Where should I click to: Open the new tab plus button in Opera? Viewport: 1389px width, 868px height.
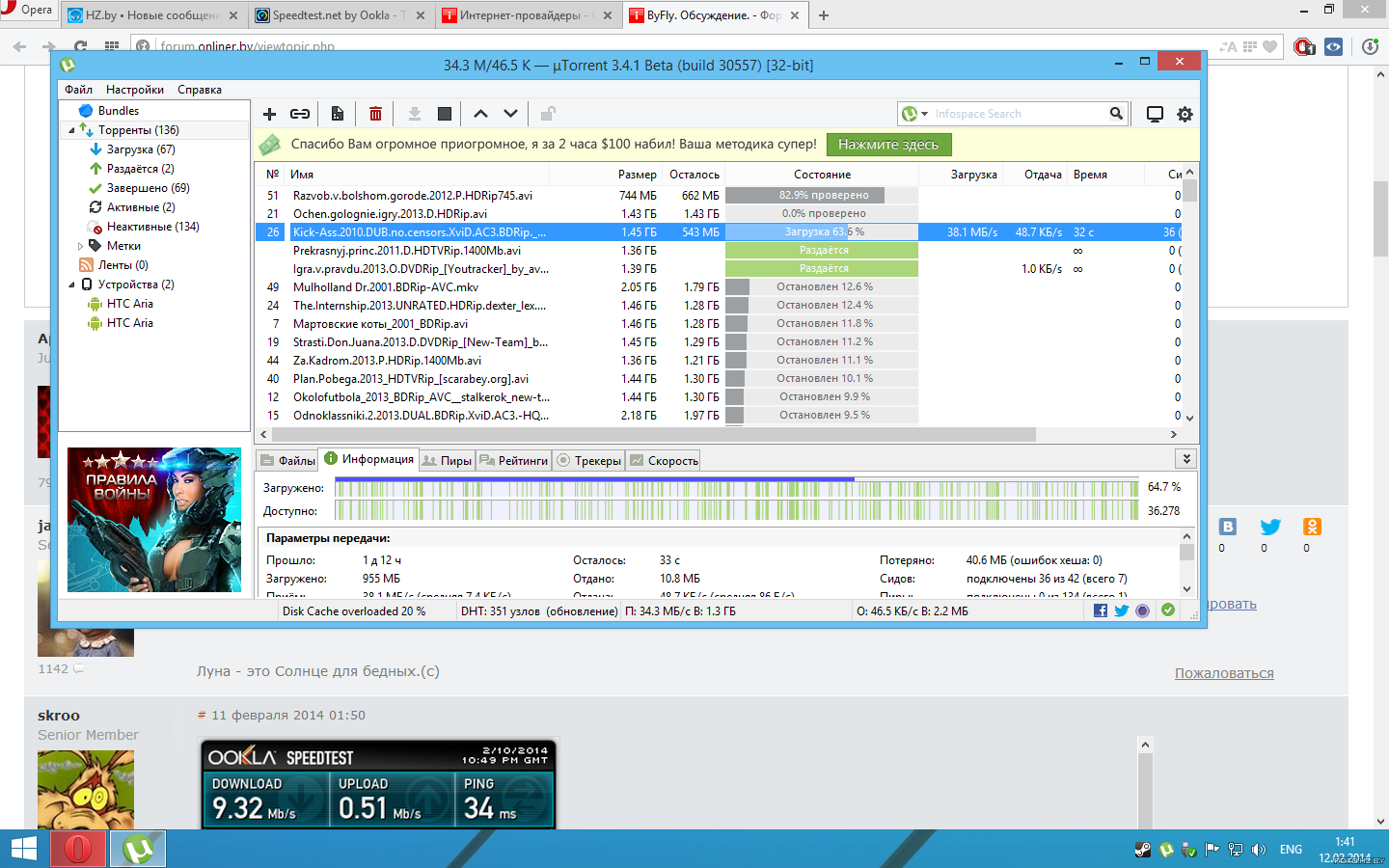pos(824,15)
